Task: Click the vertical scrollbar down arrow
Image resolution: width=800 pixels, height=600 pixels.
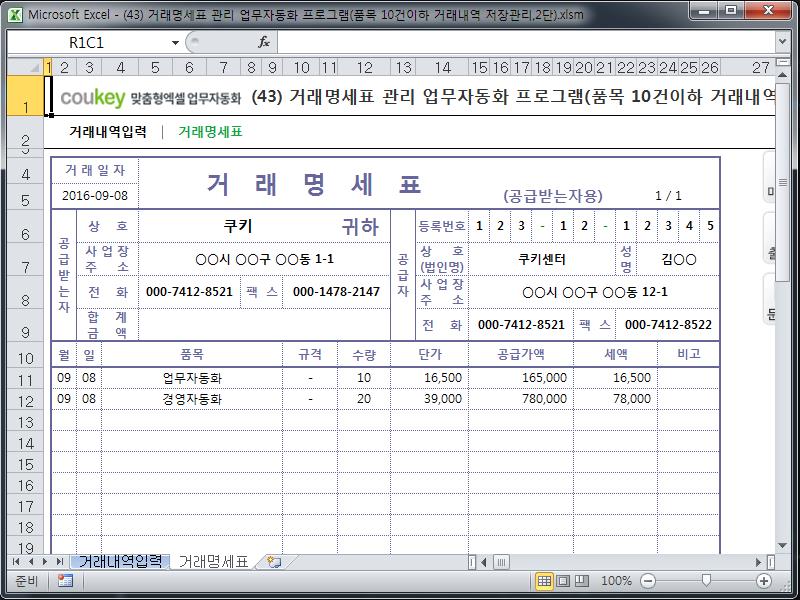Action: coord(782,546)
